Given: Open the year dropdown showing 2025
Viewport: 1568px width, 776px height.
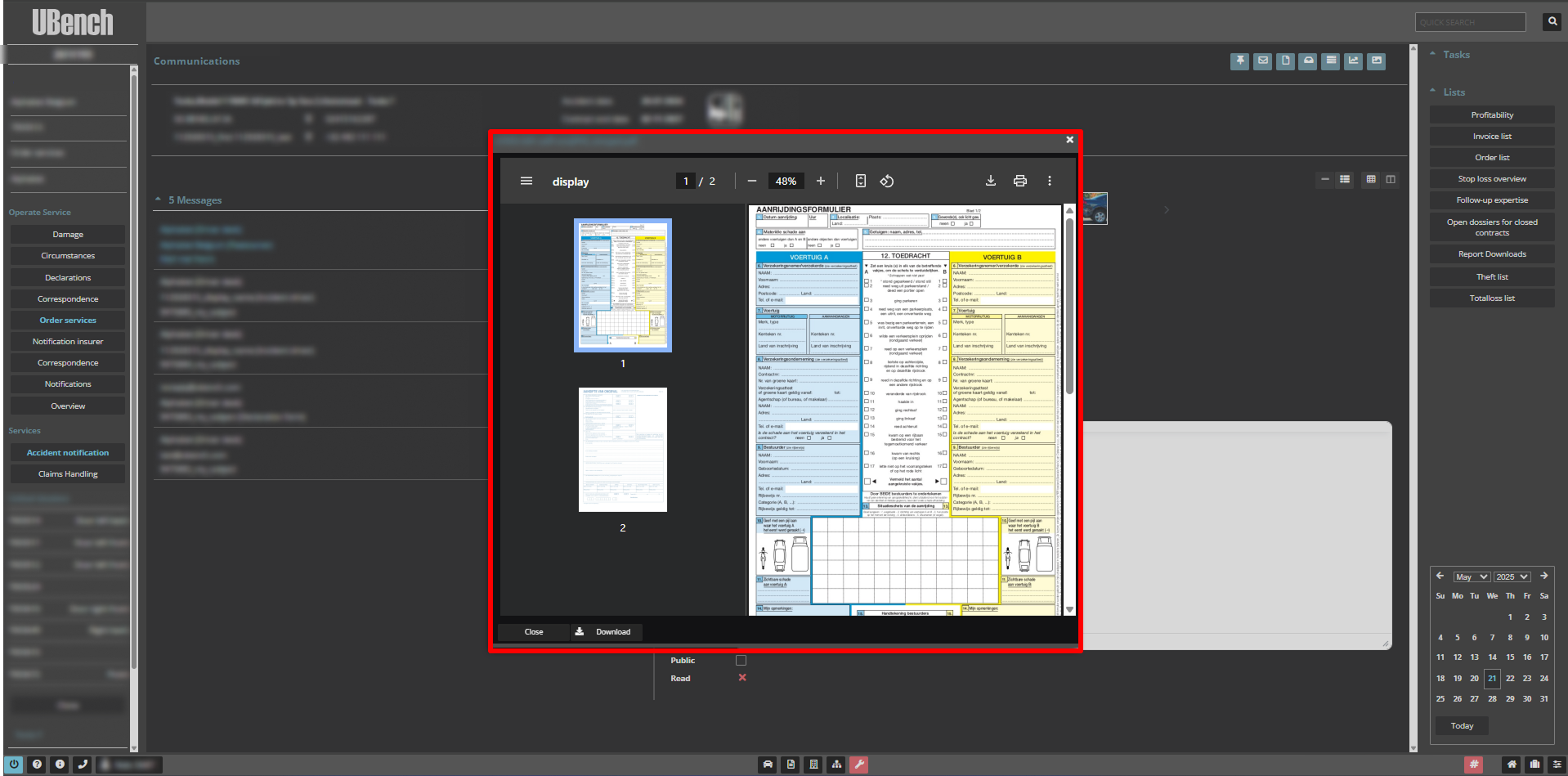Looking at the screenshot, I should [1512, 576].
